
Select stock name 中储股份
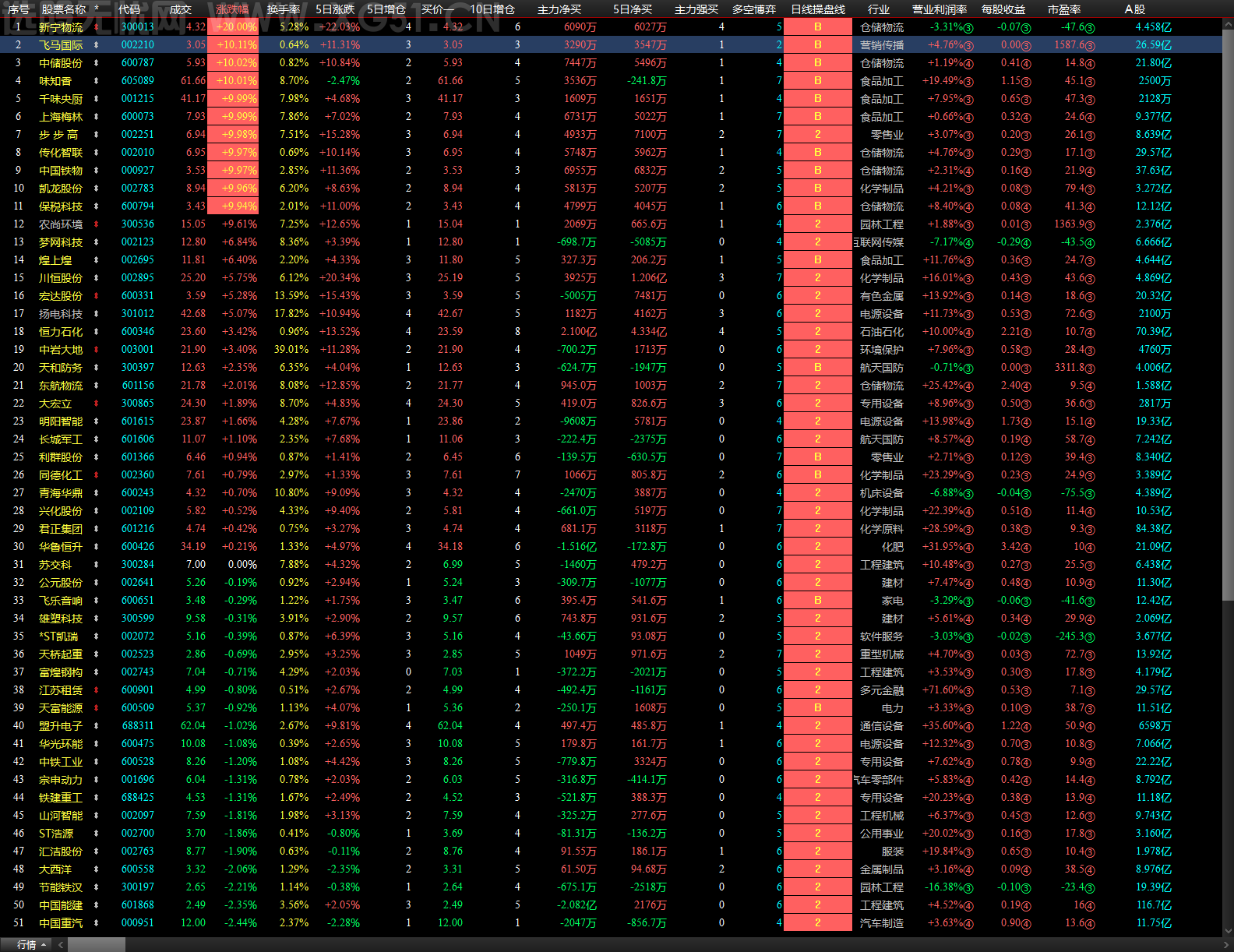point(61,63)
